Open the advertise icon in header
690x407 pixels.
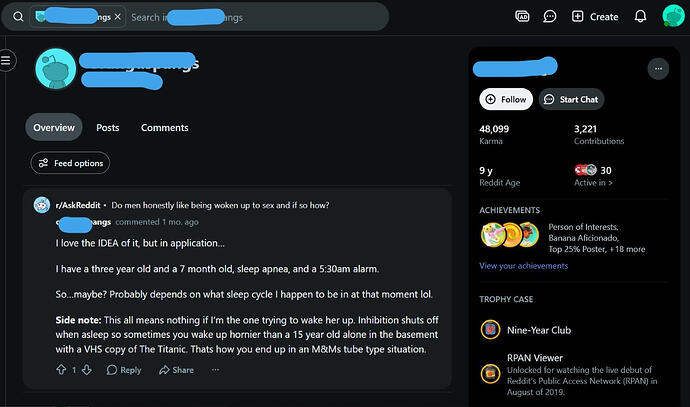[522, 17]
